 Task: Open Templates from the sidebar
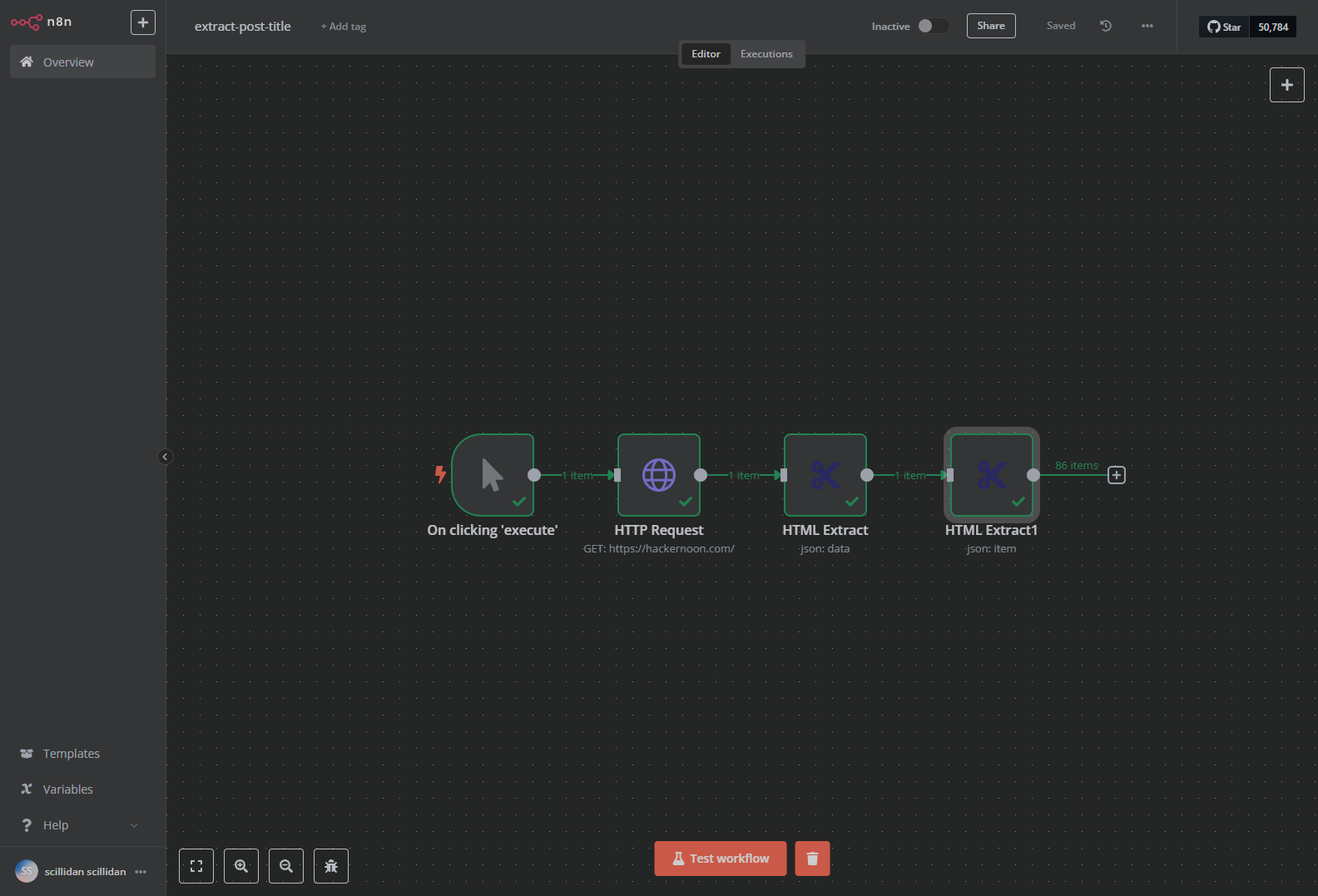(82, 754)
